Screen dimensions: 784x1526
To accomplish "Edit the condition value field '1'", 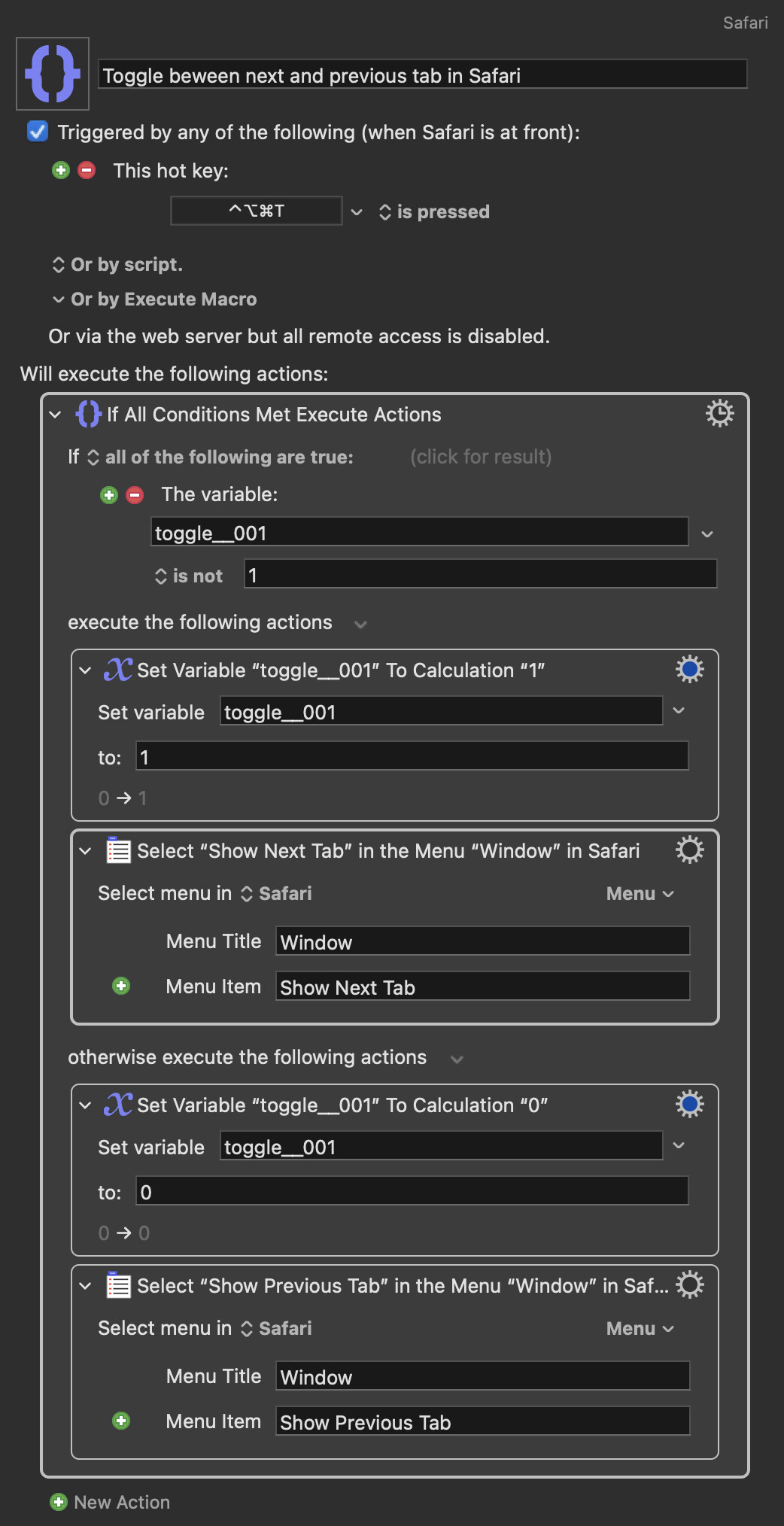I will point(481,574).
